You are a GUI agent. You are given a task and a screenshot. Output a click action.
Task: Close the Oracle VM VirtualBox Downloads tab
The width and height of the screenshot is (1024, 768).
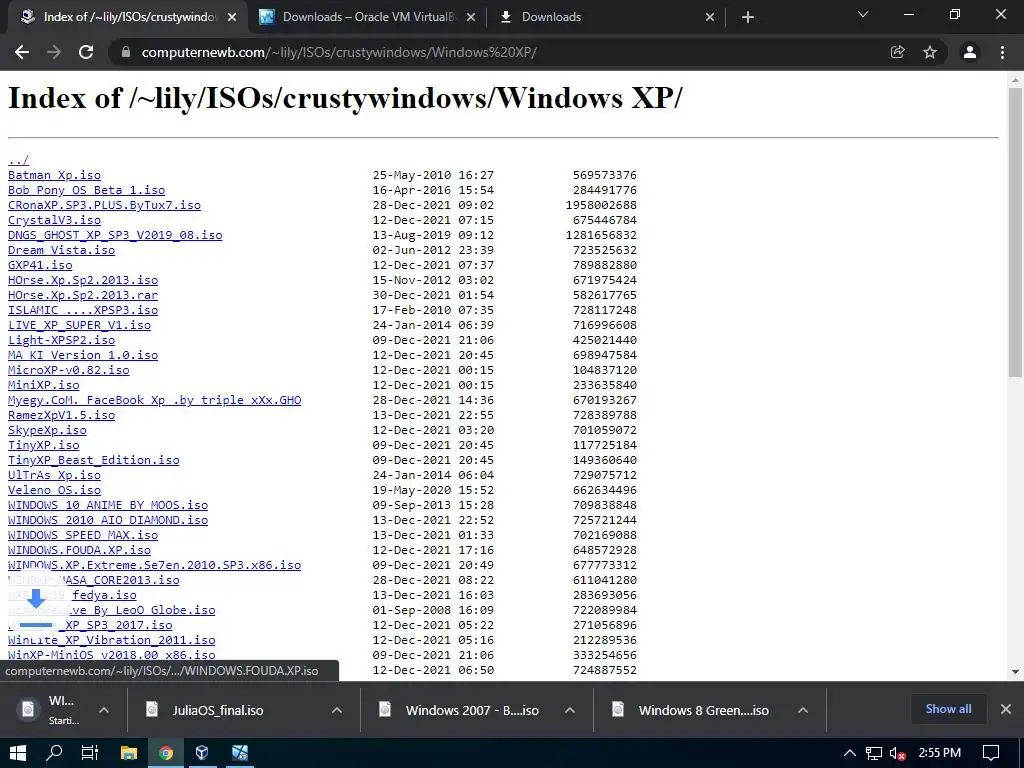[x=471, y=17]
